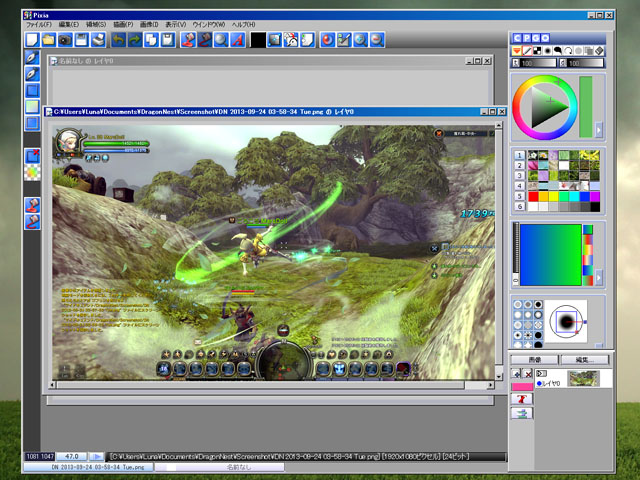Image resolution: width=640 pixels, height=480 pixels.
Task: Open the ファイル(F) menu
Action: click(39, 25)
